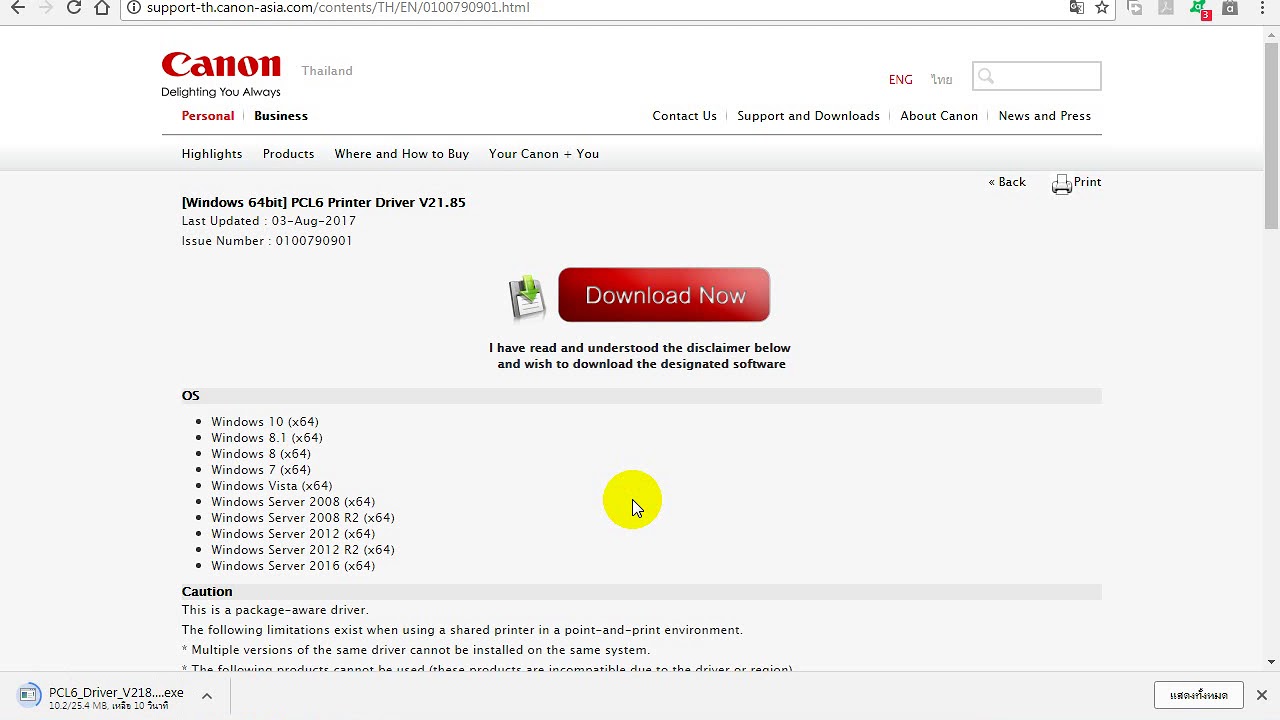Open Chrome three-dot menu
This screenshot has width=1280, height=720.
coord(1262,7)
